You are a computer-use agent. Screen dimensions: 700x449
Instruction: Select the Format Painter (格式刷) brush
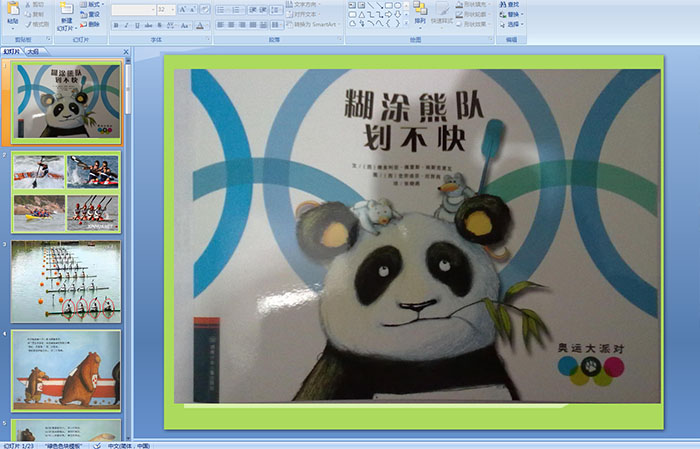pos(38,24)
